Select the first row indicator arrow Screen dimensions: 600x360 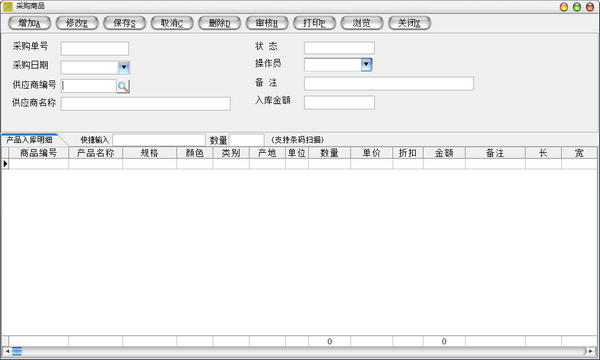5,164
